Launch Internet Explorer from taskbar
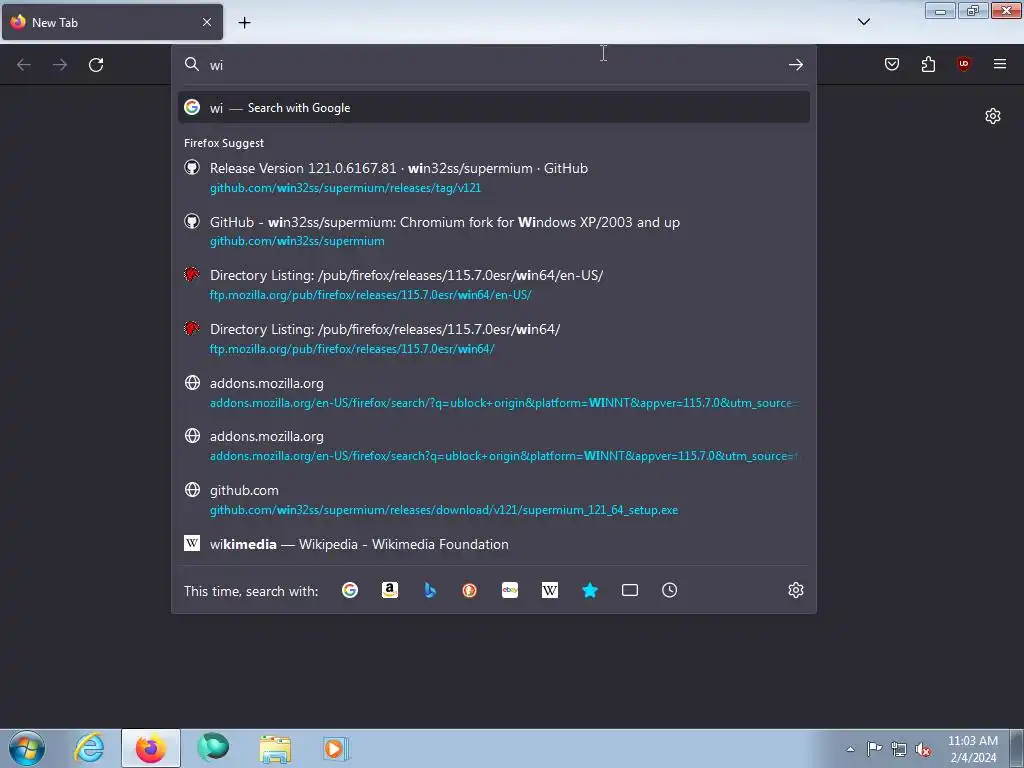 (89, 748)
